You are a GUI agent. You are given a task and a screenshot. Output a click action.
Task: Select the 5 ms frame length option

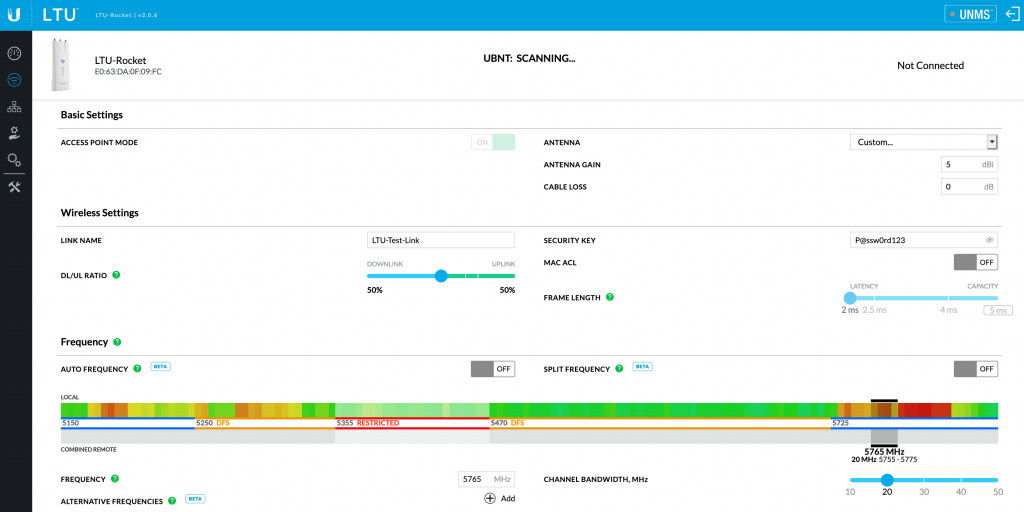996,310
